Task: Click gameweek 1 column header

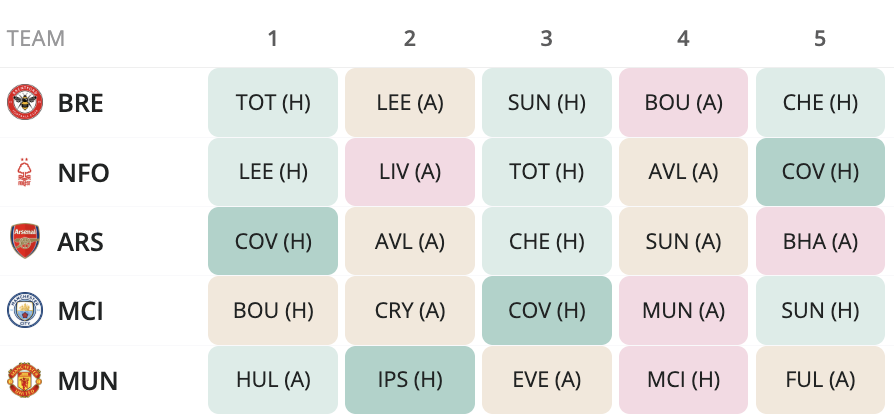Action: point(273,38)
